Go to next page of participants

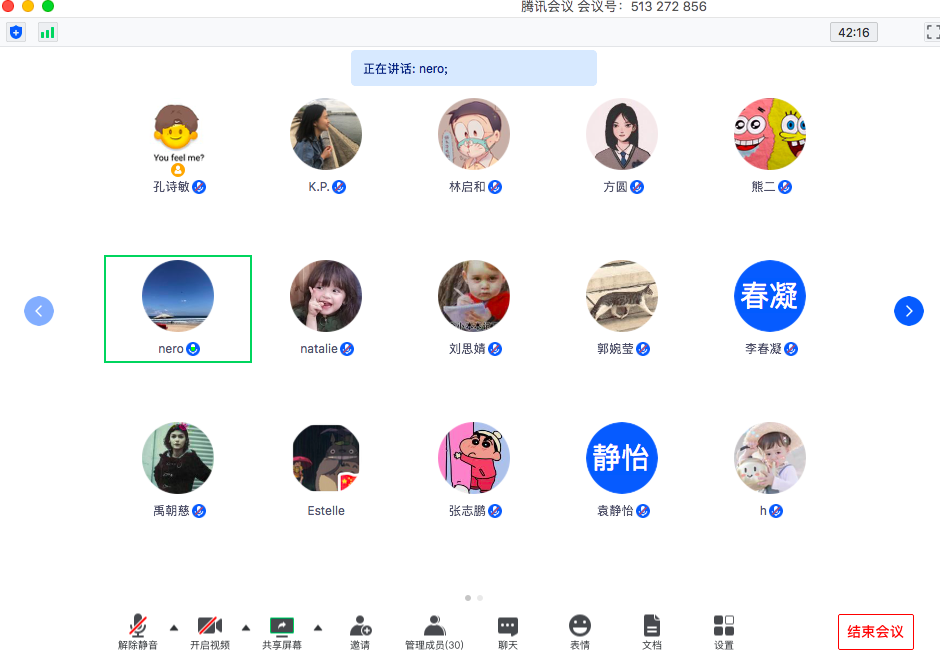click(908, 311)
